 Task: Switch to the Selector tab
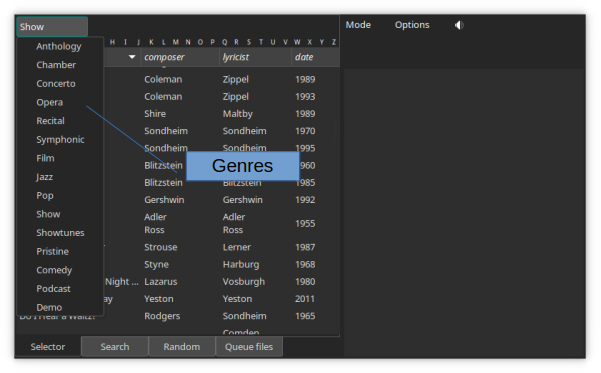pyautogui.click(x=48, y=347)
